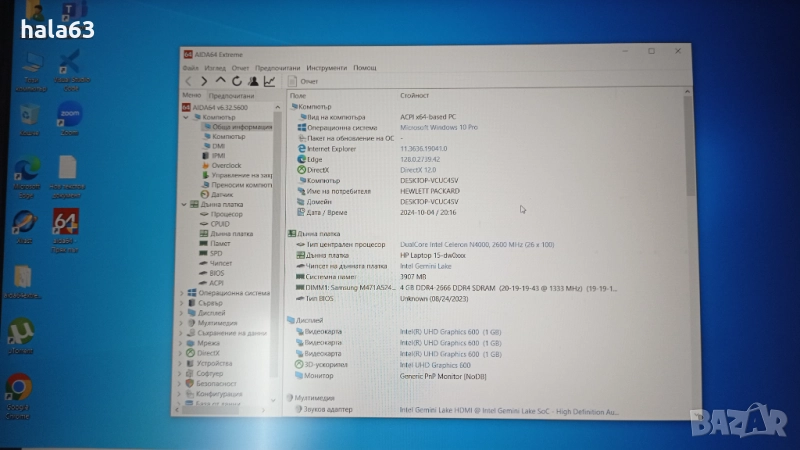Open the Файл menu
The height and width of the screenshot is (450, 800).
tap(190, 67)
